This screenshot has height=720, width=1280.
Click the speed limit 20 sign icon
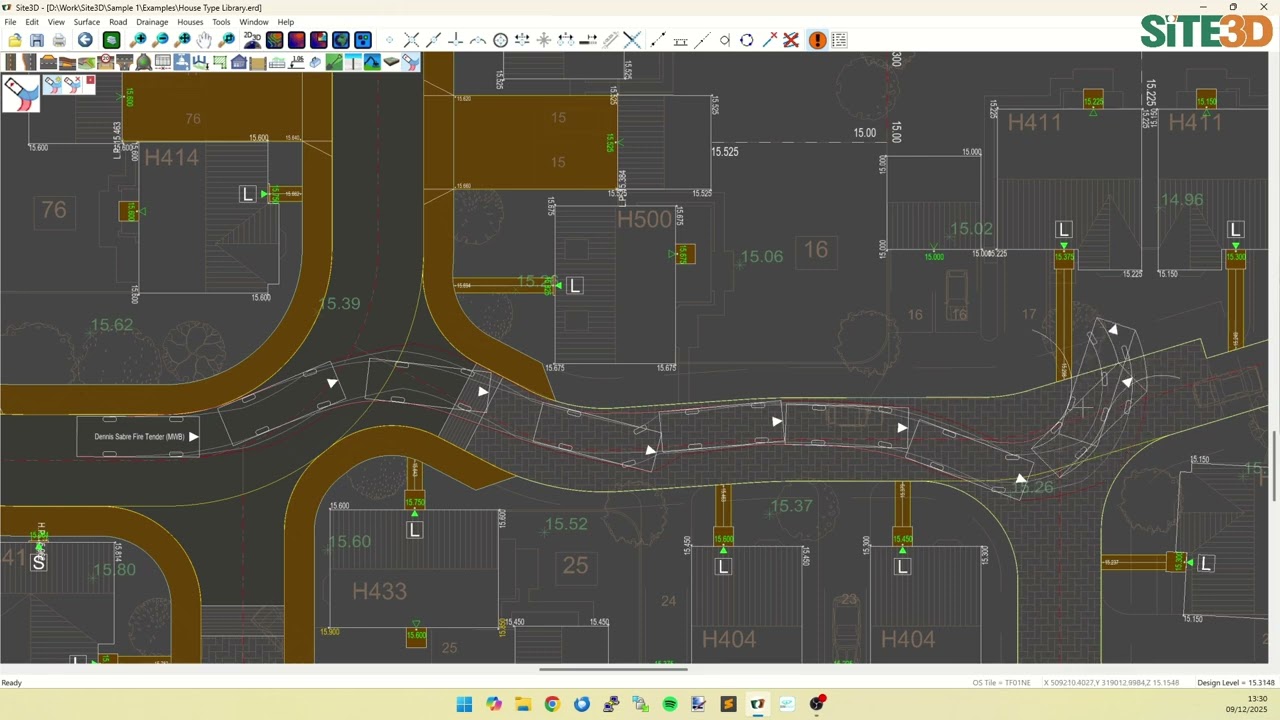105,62
